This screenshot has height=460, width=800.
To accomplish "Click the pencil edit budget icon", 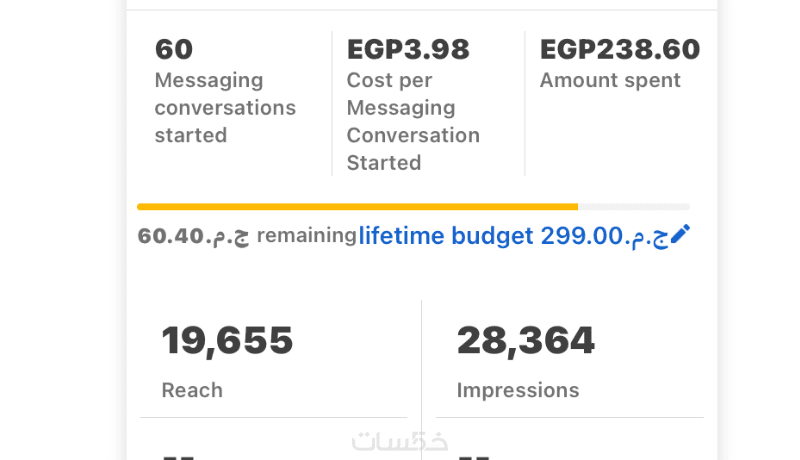I will 680,235.
